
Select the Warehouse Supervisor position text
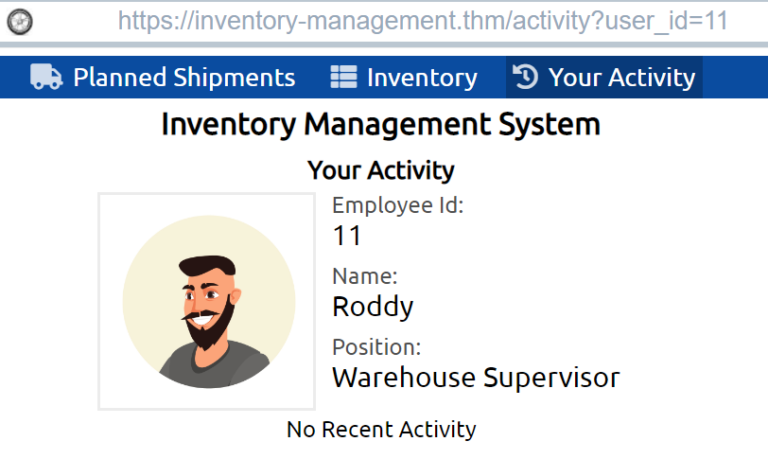475,377
